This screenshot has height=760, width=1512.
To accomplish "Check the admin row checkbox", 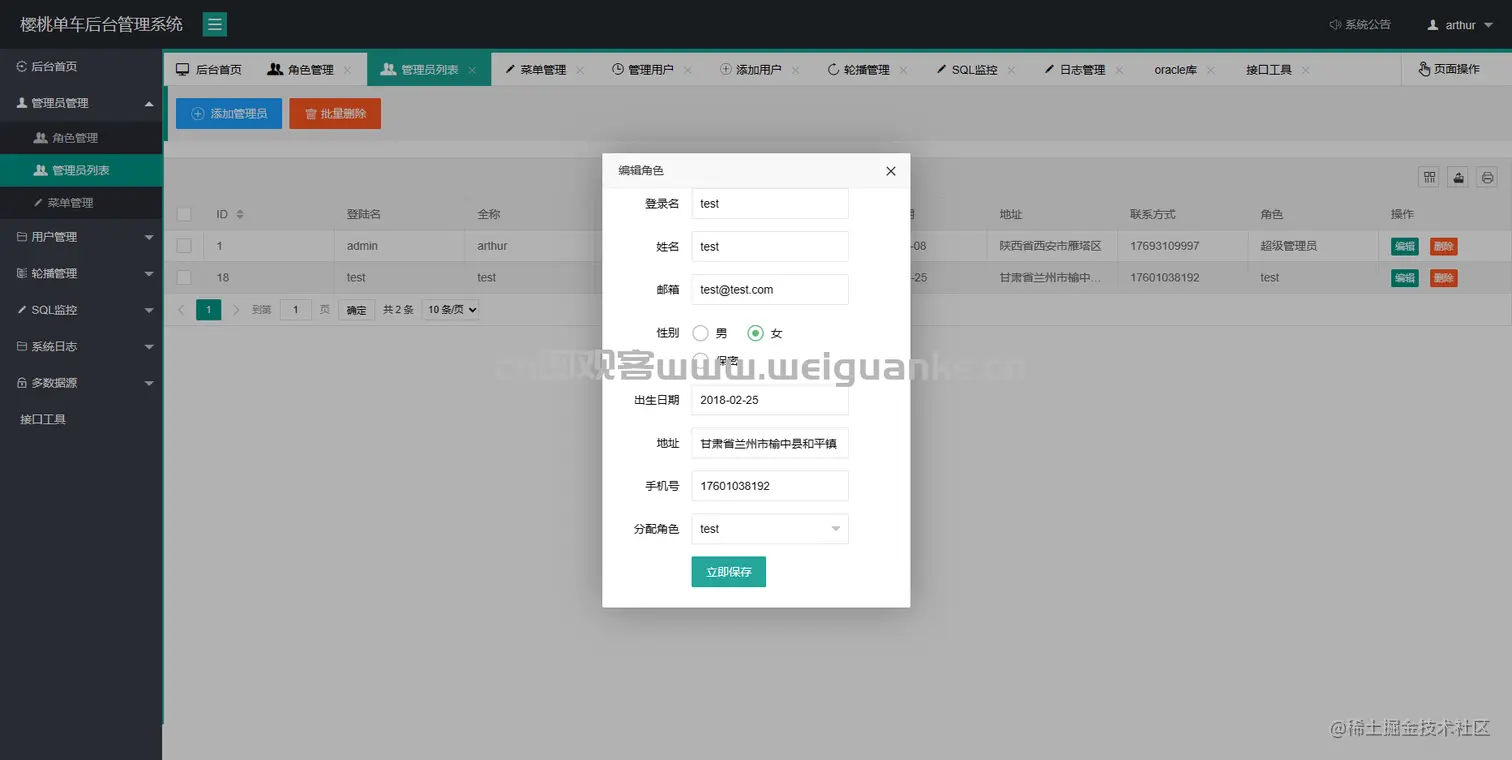I will point(184,245).
